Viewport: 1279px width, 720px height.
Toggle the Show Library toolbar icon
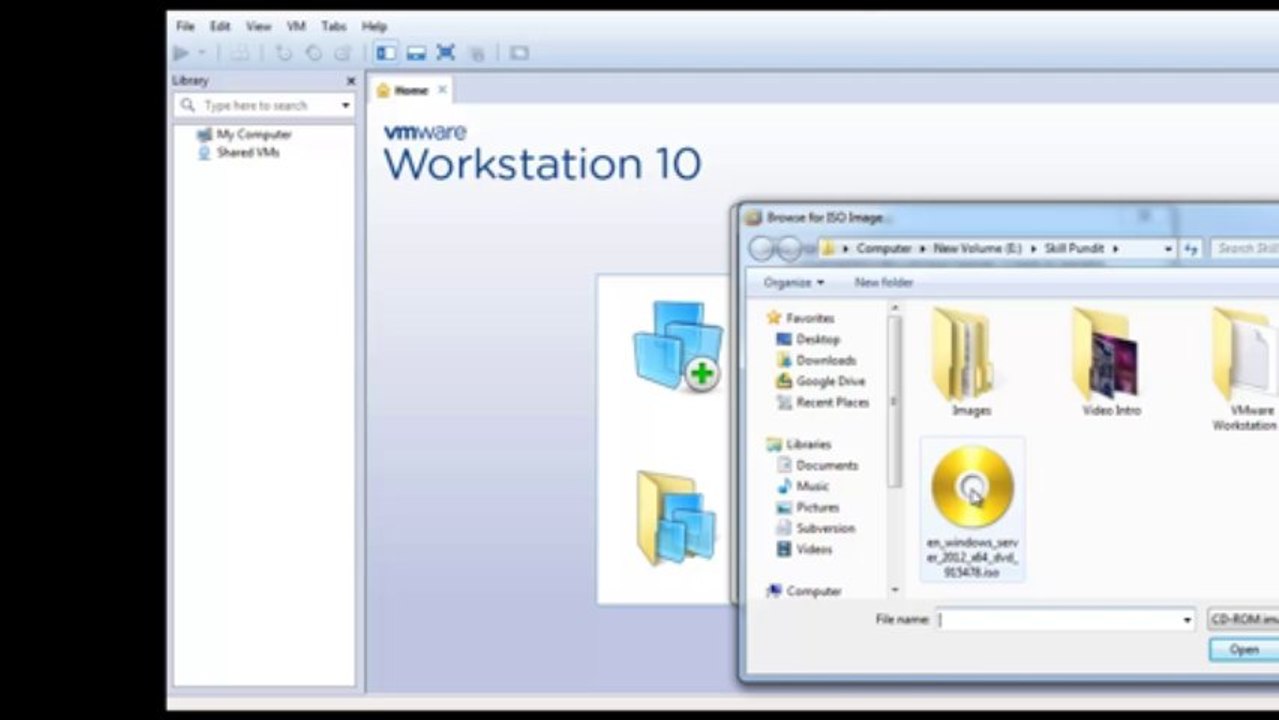pyautogui.click(x=386, y=53)
